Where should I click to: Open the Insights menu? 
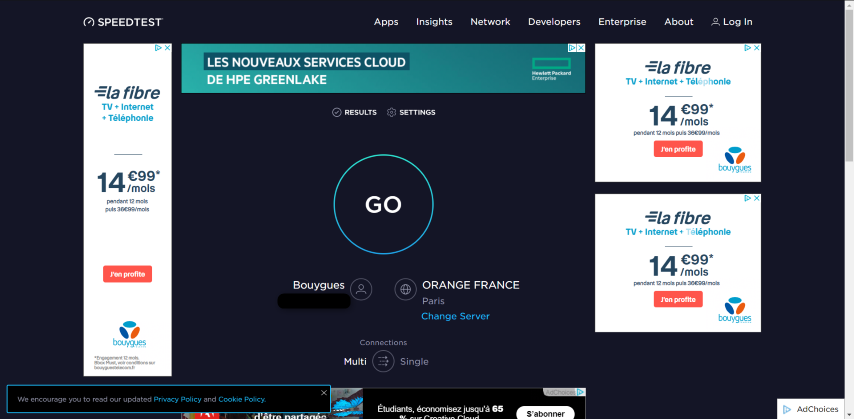434,22
